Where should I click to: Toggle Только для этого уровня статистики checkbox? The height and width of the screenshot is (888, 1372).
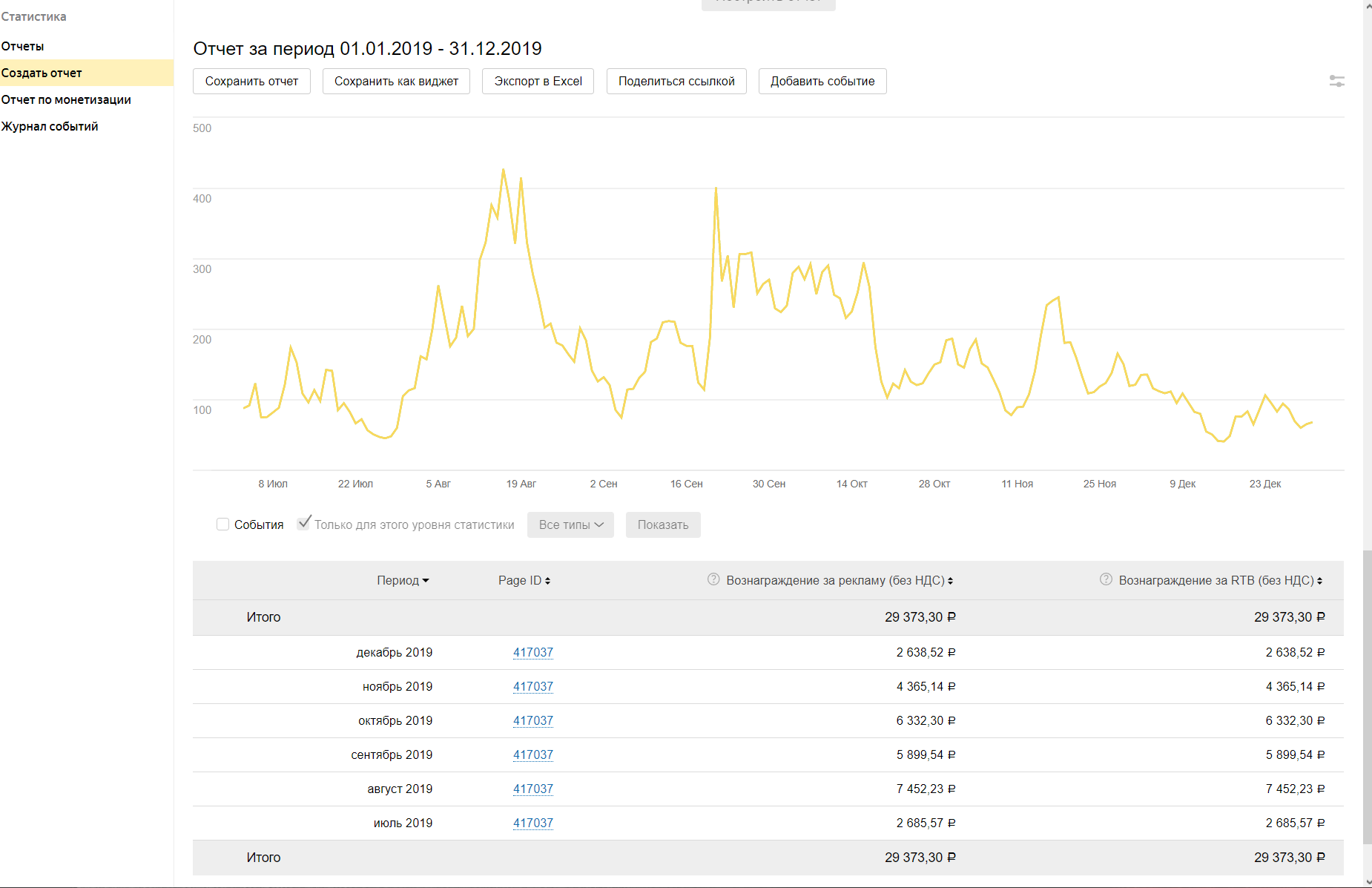pyautogui.click(x=303, y=524)
